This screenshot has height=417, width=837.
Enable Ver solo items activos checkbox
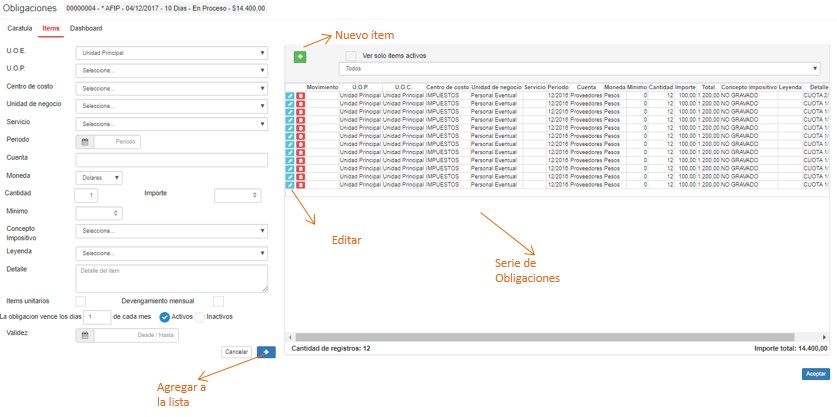click(x=350, y=56)
